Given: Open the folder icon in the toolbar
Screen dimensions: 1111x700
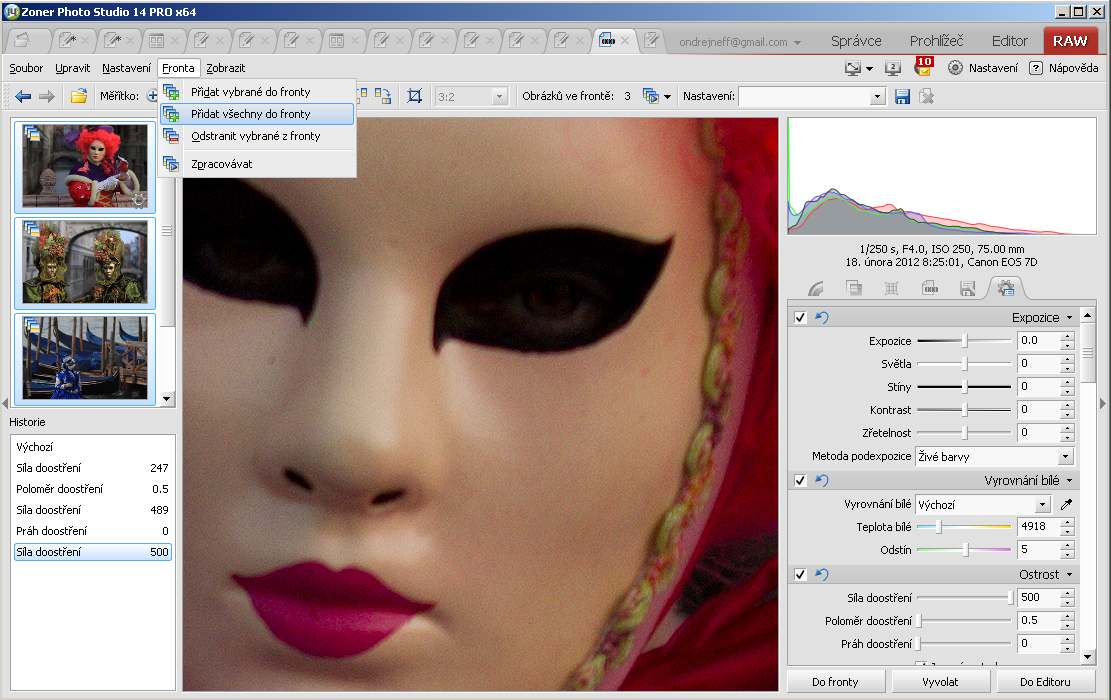Looking at the screenshot, I should point(78,96).
